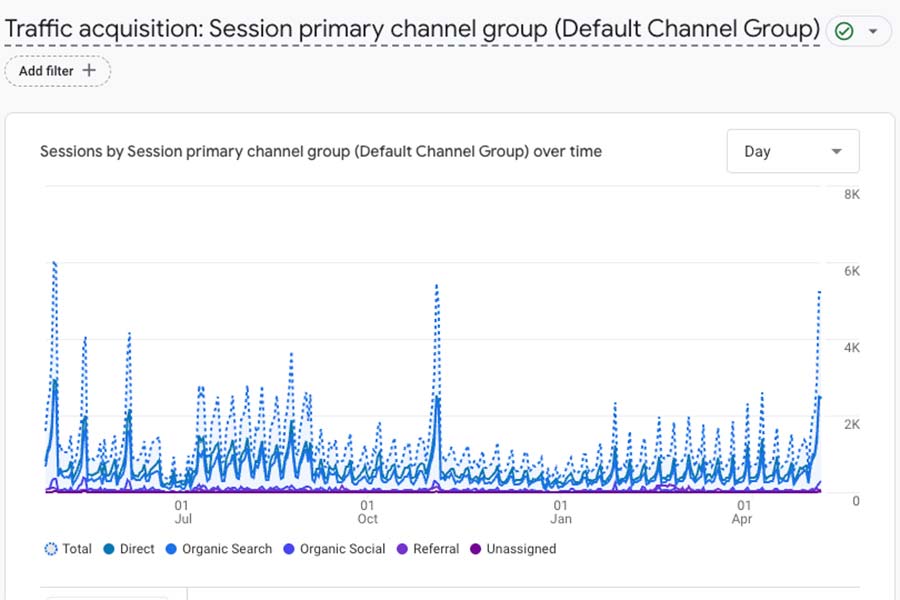The width and height of the screenshot is (900, 600).
Task: Click the green checkmark status icon
Action: [844, 31]
